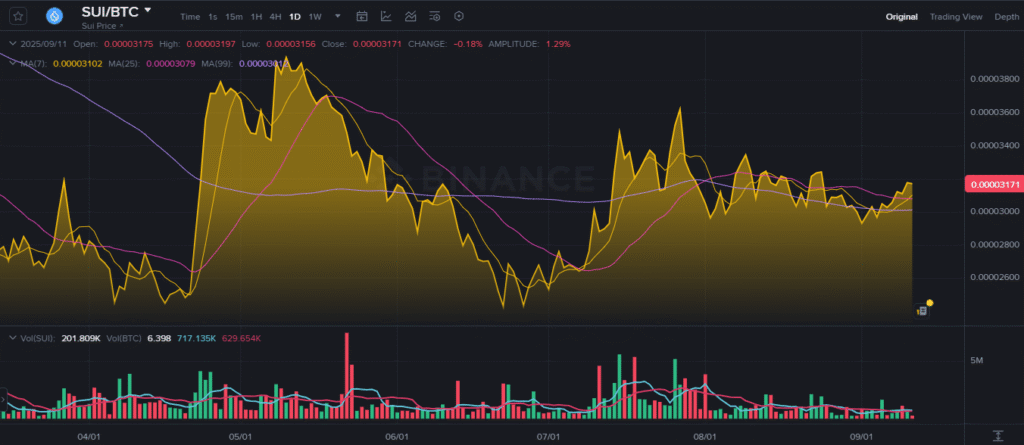Viewport: 1024px width, 445px height.
Task: Click the hexagon preferences icon in toolbar
Action: pos(459,17)
